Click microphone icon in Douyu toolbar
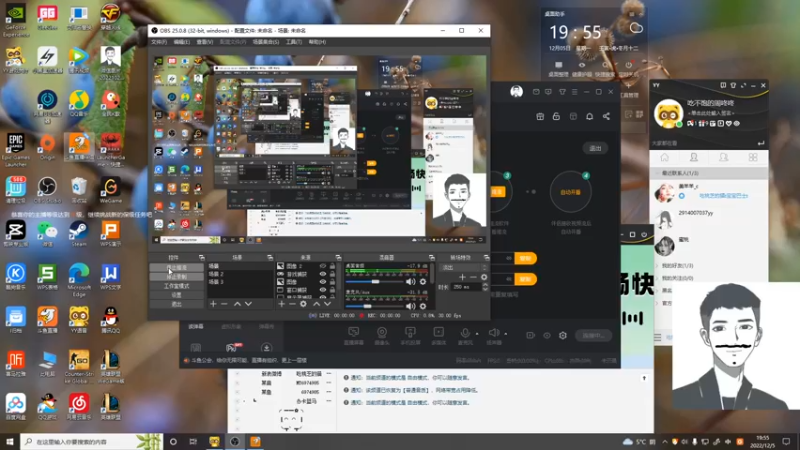 click(465, 335)
